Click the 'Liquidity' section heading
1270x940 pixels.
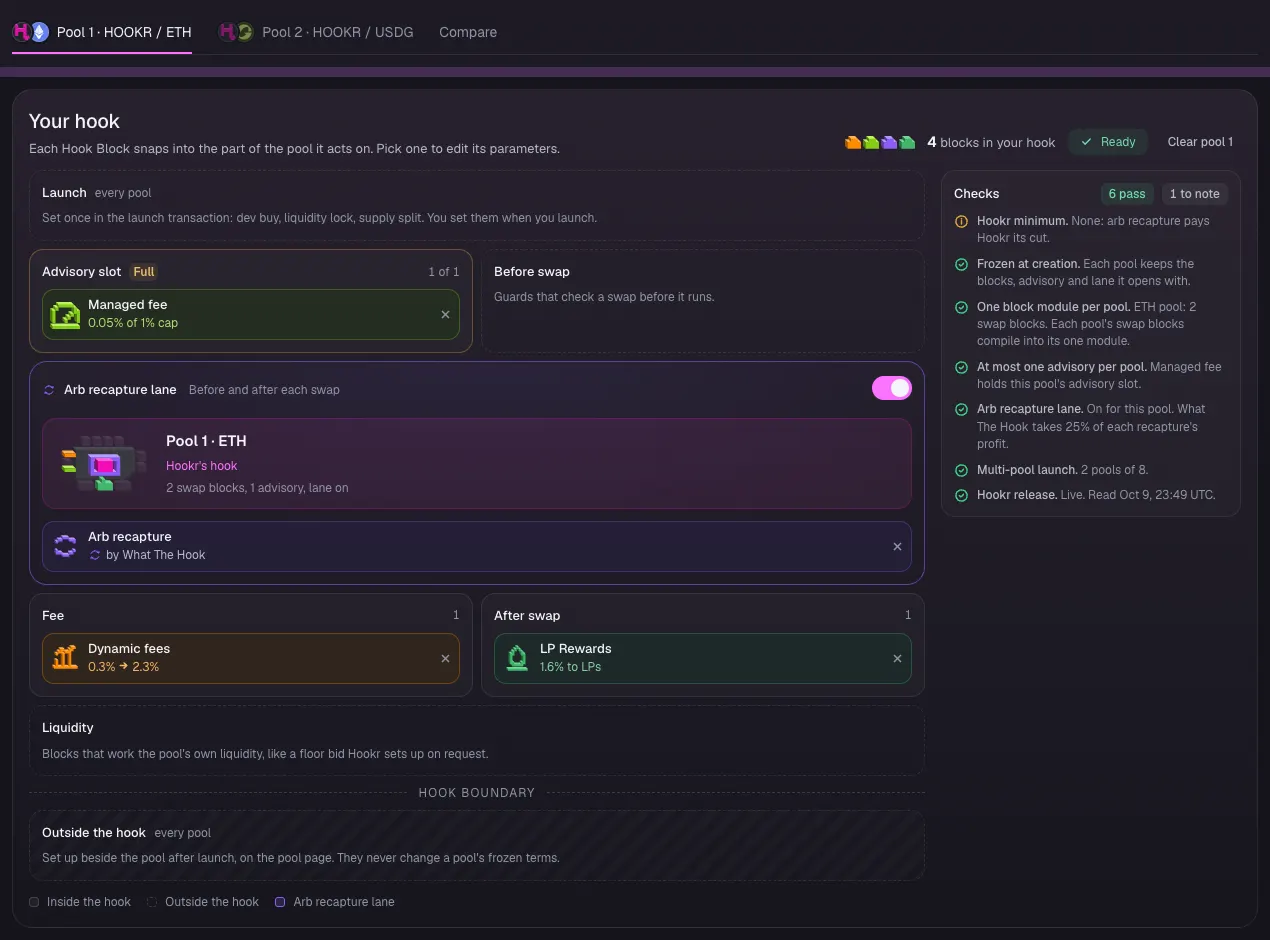pos(68,728)
